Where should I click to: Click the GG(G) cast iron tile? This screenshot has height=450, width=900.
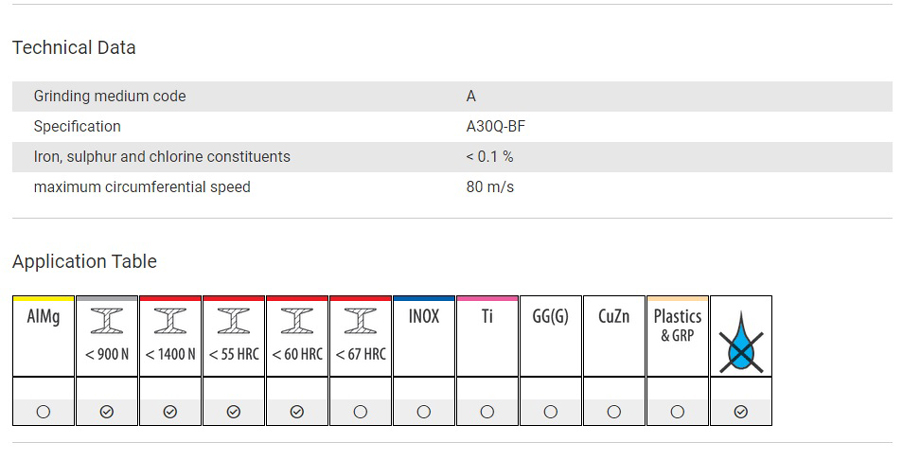tap(550, 336)
